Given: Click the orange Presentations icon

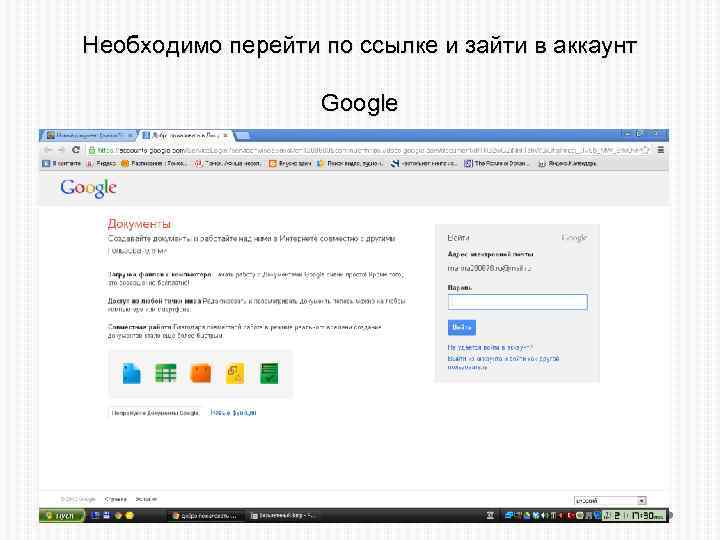Looking at the screenshot, I should coord(201,373).
